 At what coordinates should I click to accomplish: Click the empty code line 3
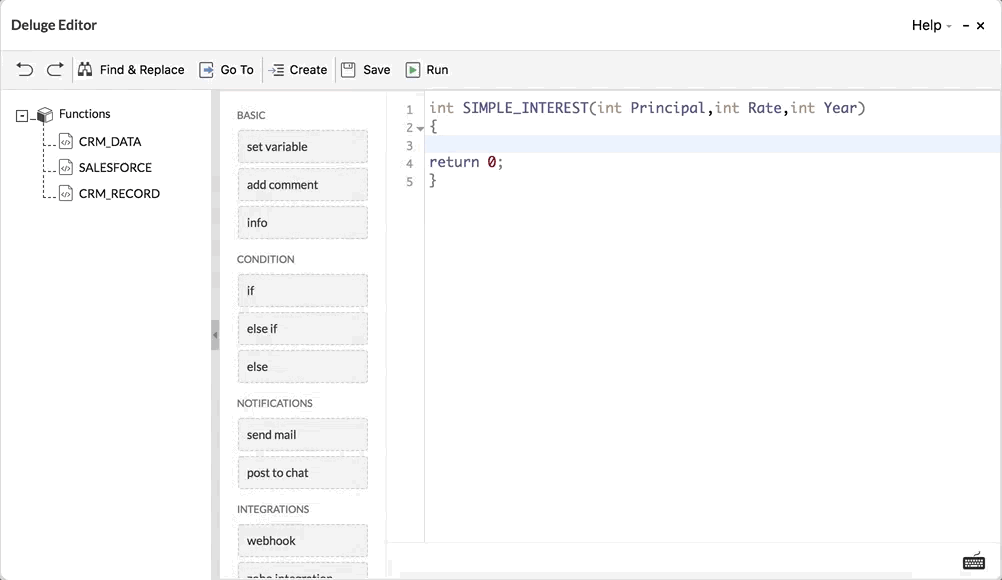(700, 145)
